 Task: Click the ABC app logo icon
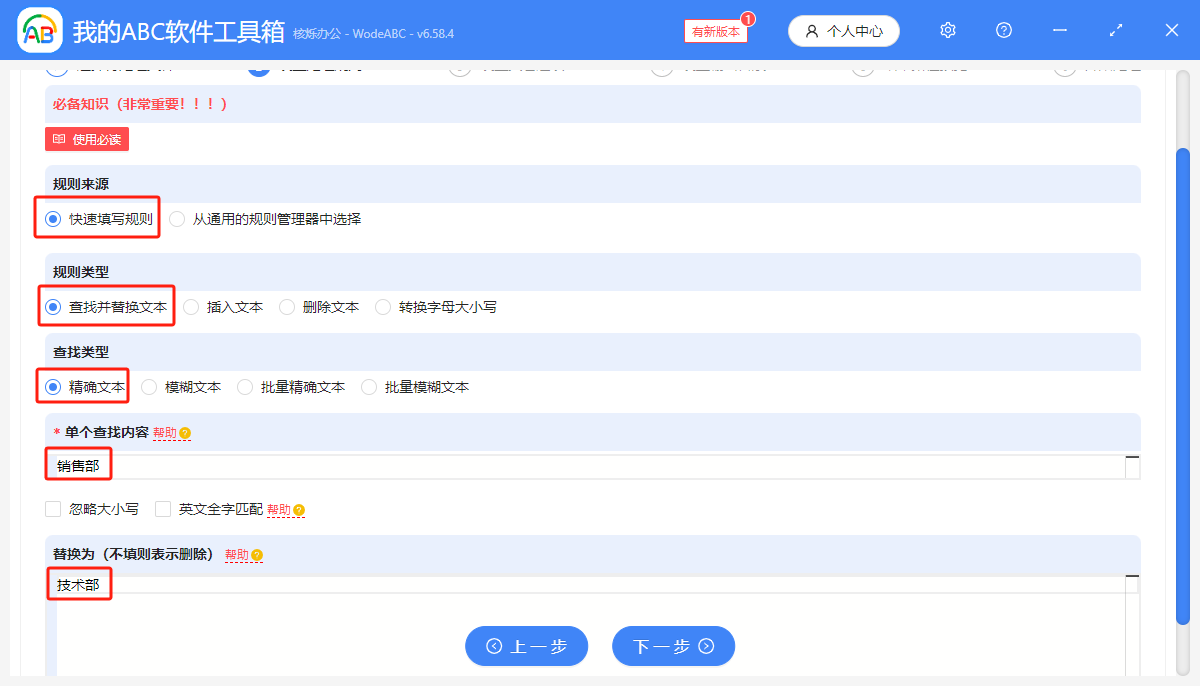(x=38, y=30)
